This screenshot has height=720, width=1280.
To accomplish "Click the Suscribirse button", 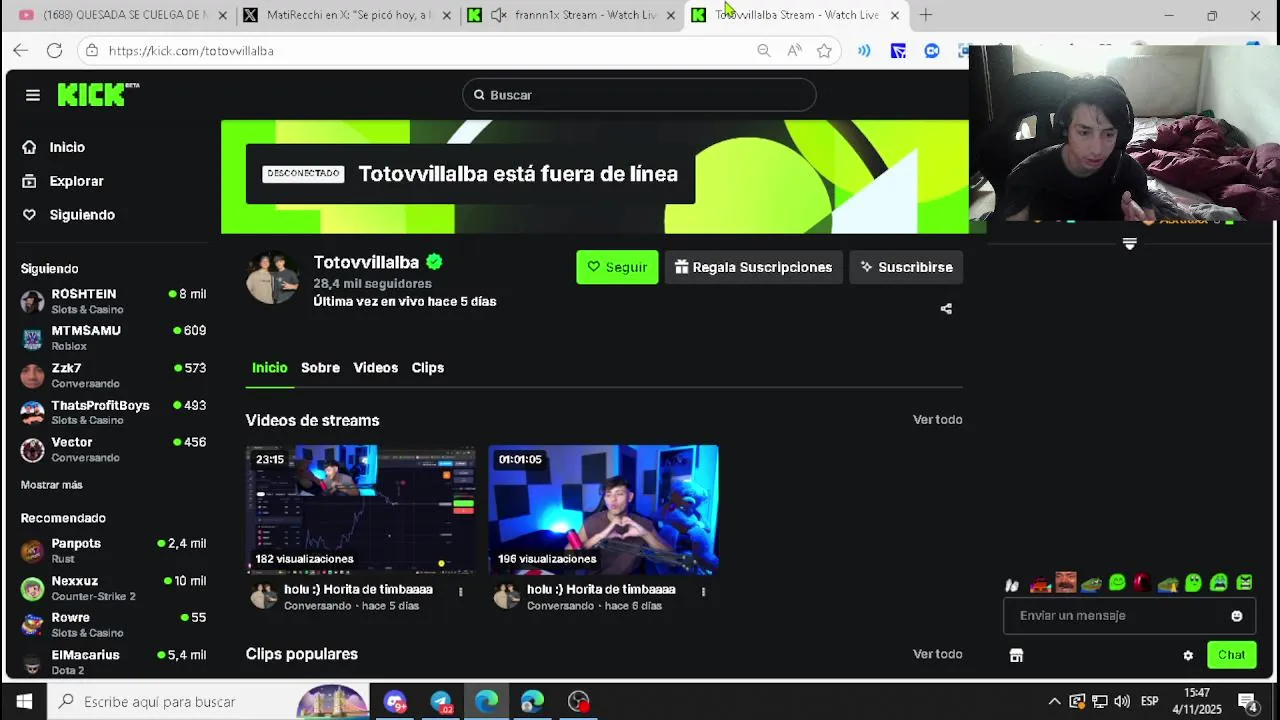I will (x=906, y=267).
